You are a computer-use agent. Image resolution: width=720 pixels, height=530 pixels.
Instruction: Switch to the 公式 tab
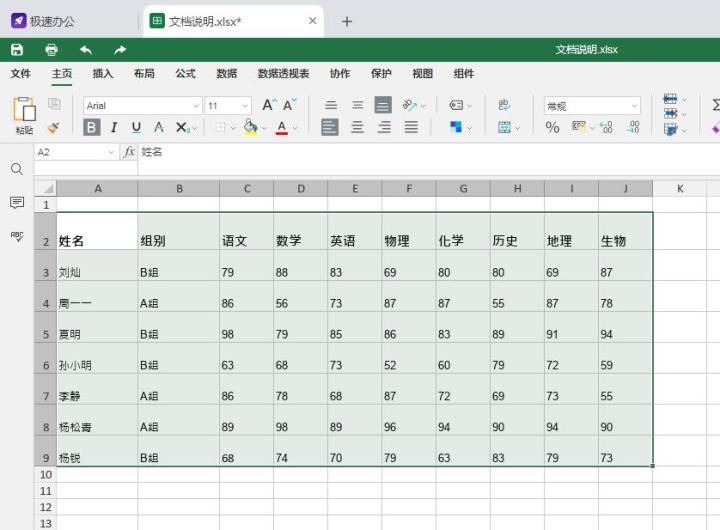(x=186, y=73)
